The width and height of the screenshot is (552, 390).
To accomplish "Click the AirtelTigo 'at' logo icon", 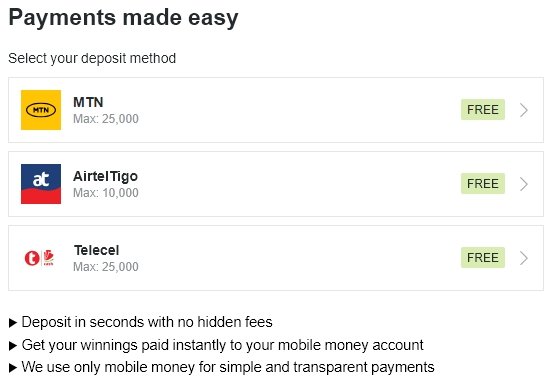I will (x=41, y=184).
